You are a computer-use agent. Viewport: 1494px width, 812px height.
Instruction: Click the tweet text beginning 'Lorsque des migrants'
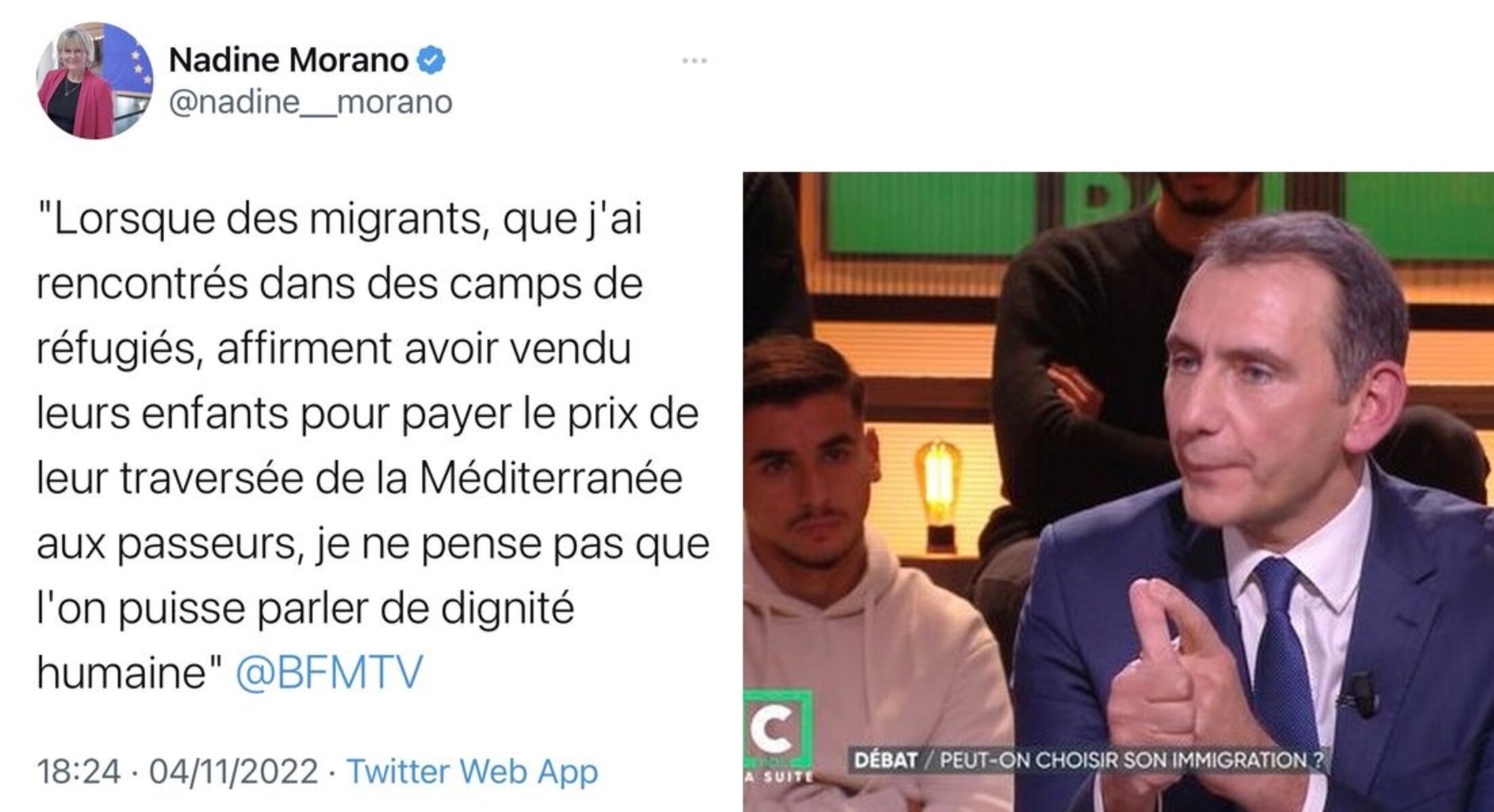(x=373, y=445)
